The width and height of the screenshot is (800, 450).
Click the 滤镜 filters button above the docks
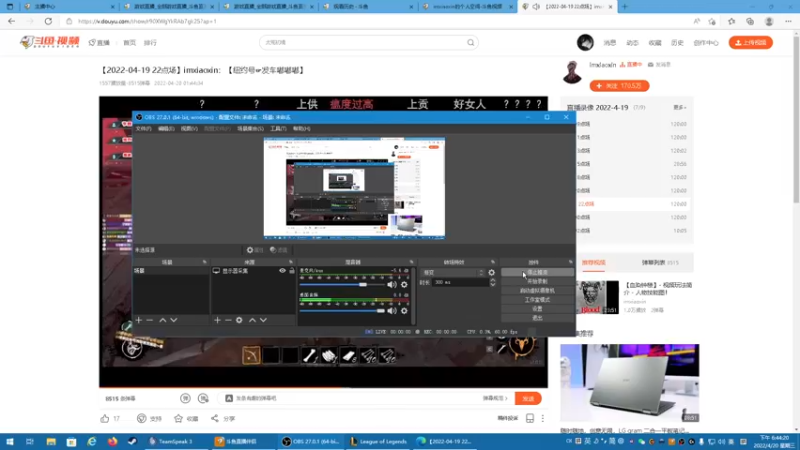279,250
